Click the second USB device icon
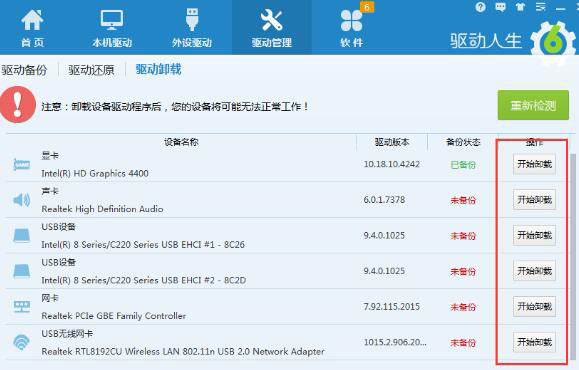Screen dimensions: 579x370 click(x=21, y=271)
